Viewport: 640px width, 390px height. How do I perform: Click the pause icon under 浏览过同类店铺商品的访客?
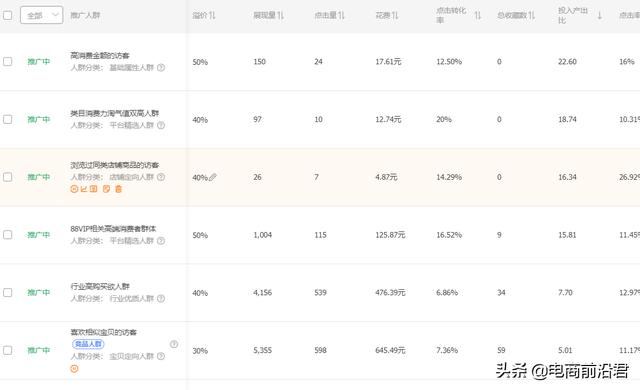click(x=74, y=189)
